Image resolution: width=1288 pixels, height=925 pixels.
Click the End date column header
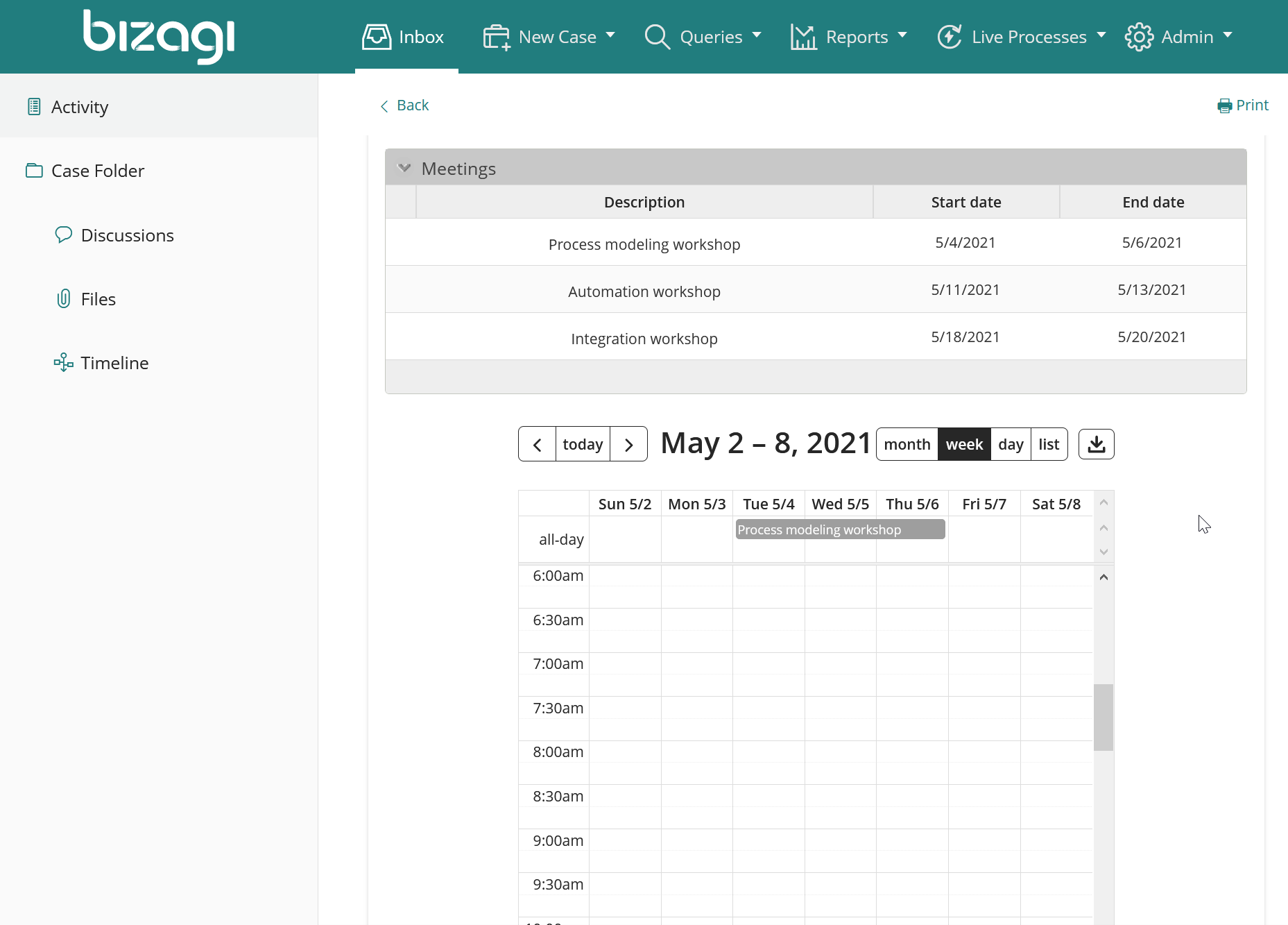tap(1153, 202)
